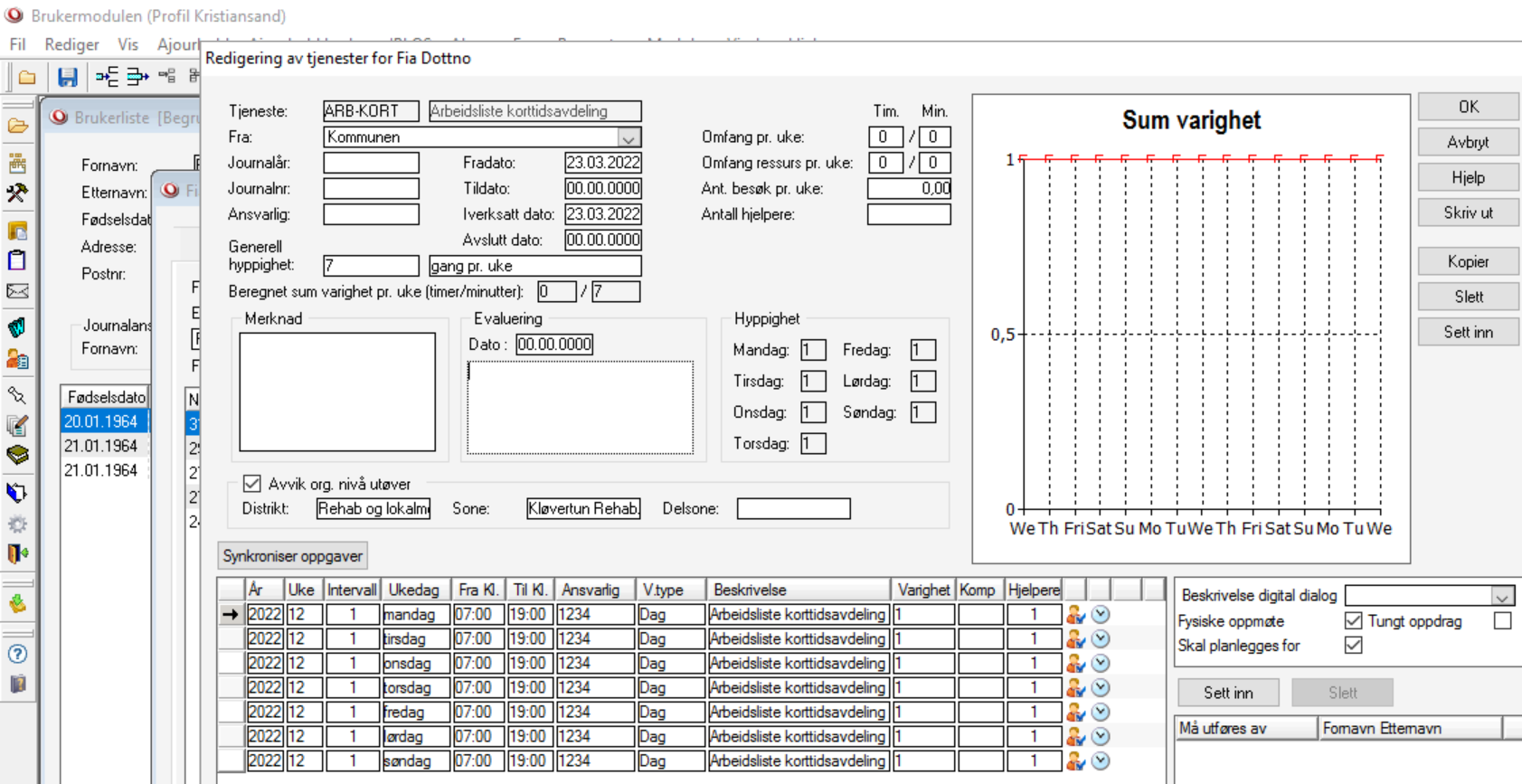Expand the Beskrivelse digital dialog dropdown
1522x784 pixels.
(1502, 596)
